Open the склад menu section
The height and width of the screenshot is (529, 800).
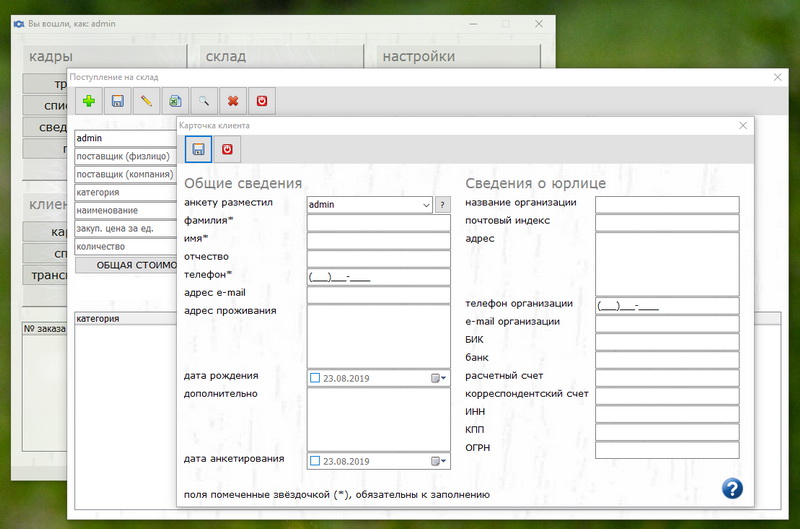282,57
